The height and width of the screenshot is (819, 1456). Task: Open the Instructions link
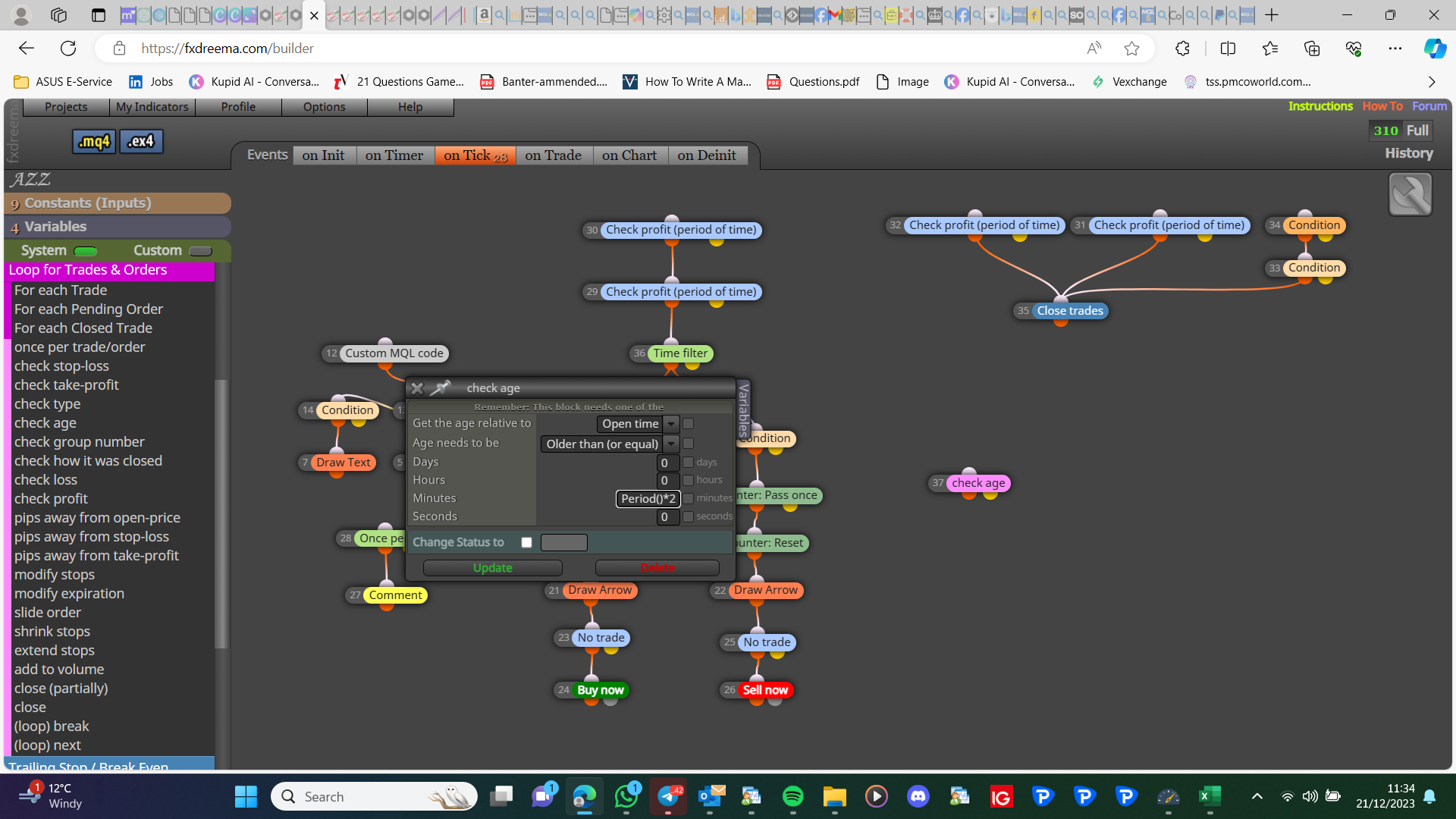point(1320,106)
